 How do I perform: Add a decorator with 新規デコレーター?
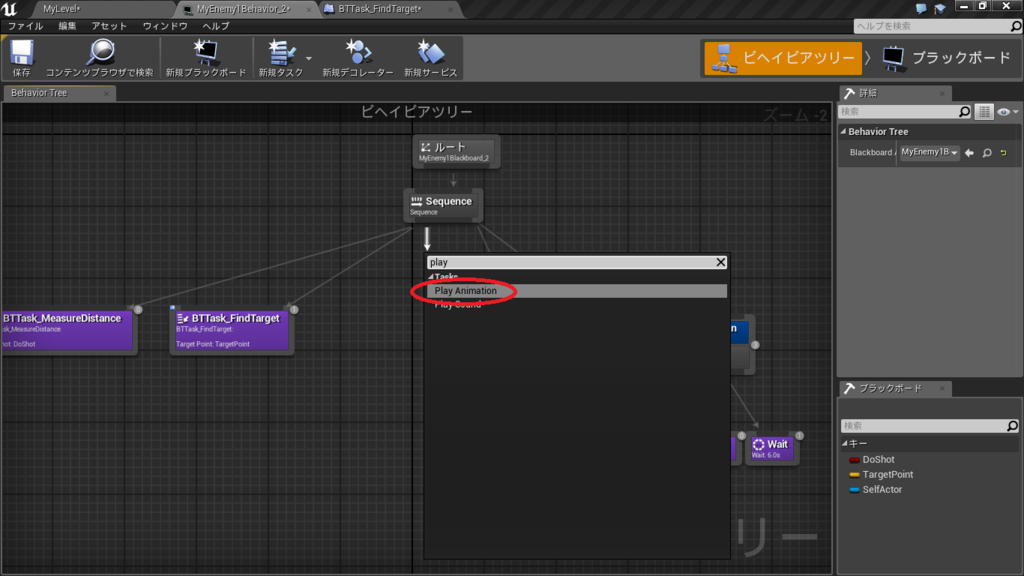[358, 58]
